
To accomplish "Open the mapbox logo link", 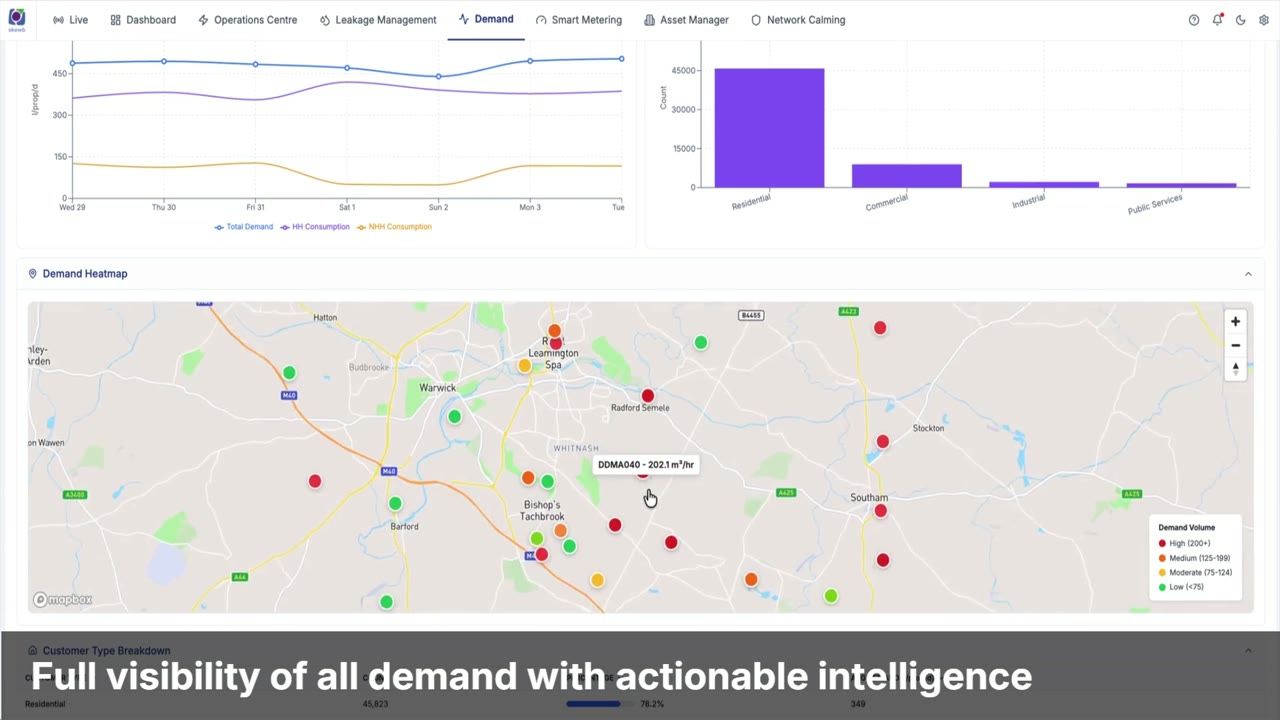I will click(63, 600).
